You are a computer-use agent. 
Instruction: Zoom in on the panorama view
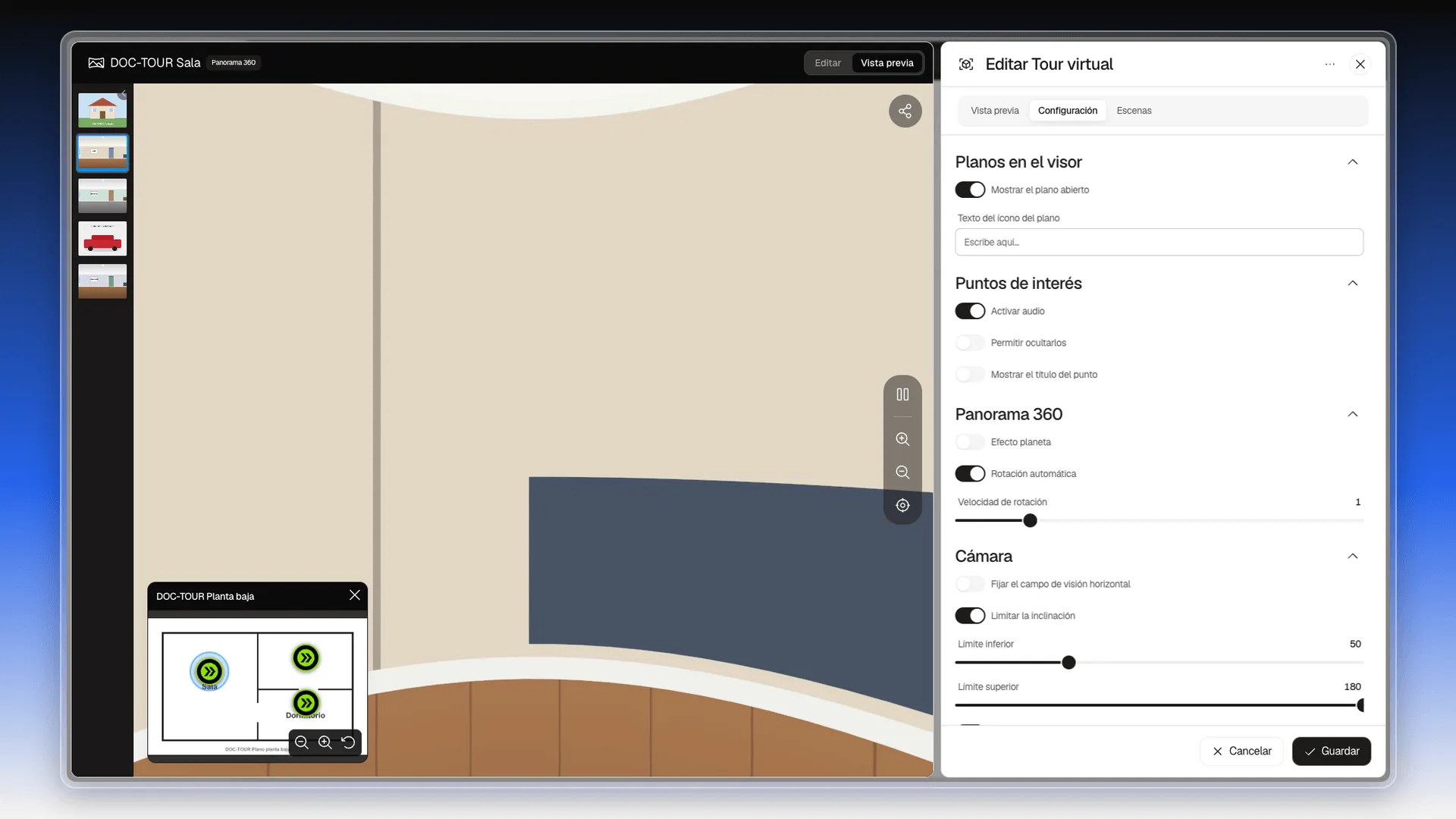(902, 439)
